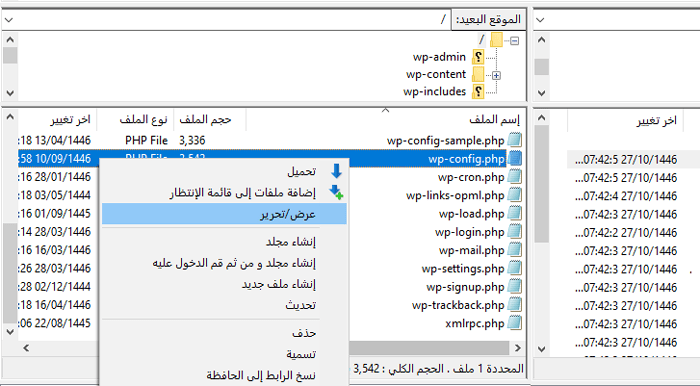Click the الموقع البعيد label

488,20
